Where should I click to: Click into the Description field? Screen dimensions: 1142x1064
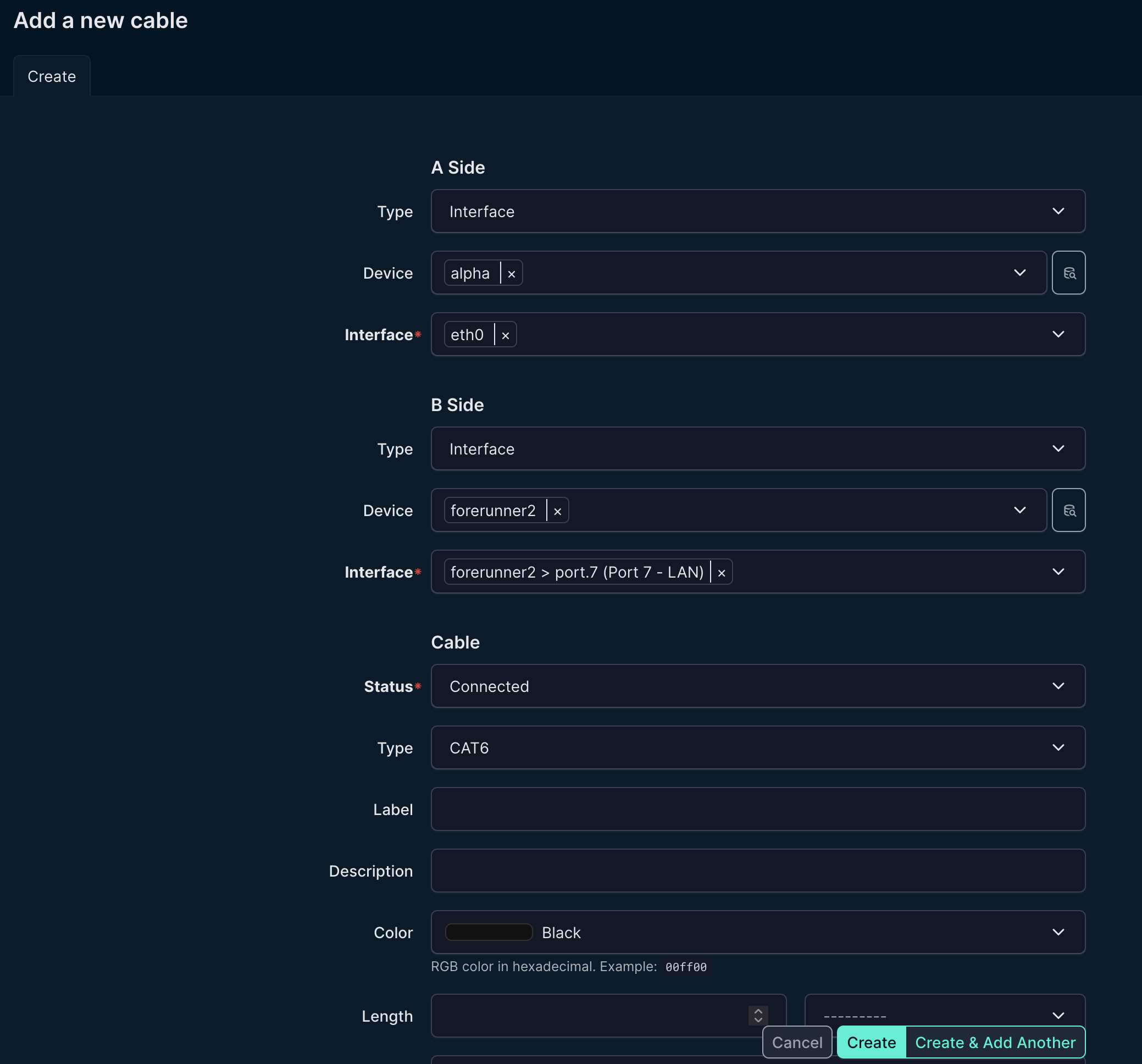point(757,871)
